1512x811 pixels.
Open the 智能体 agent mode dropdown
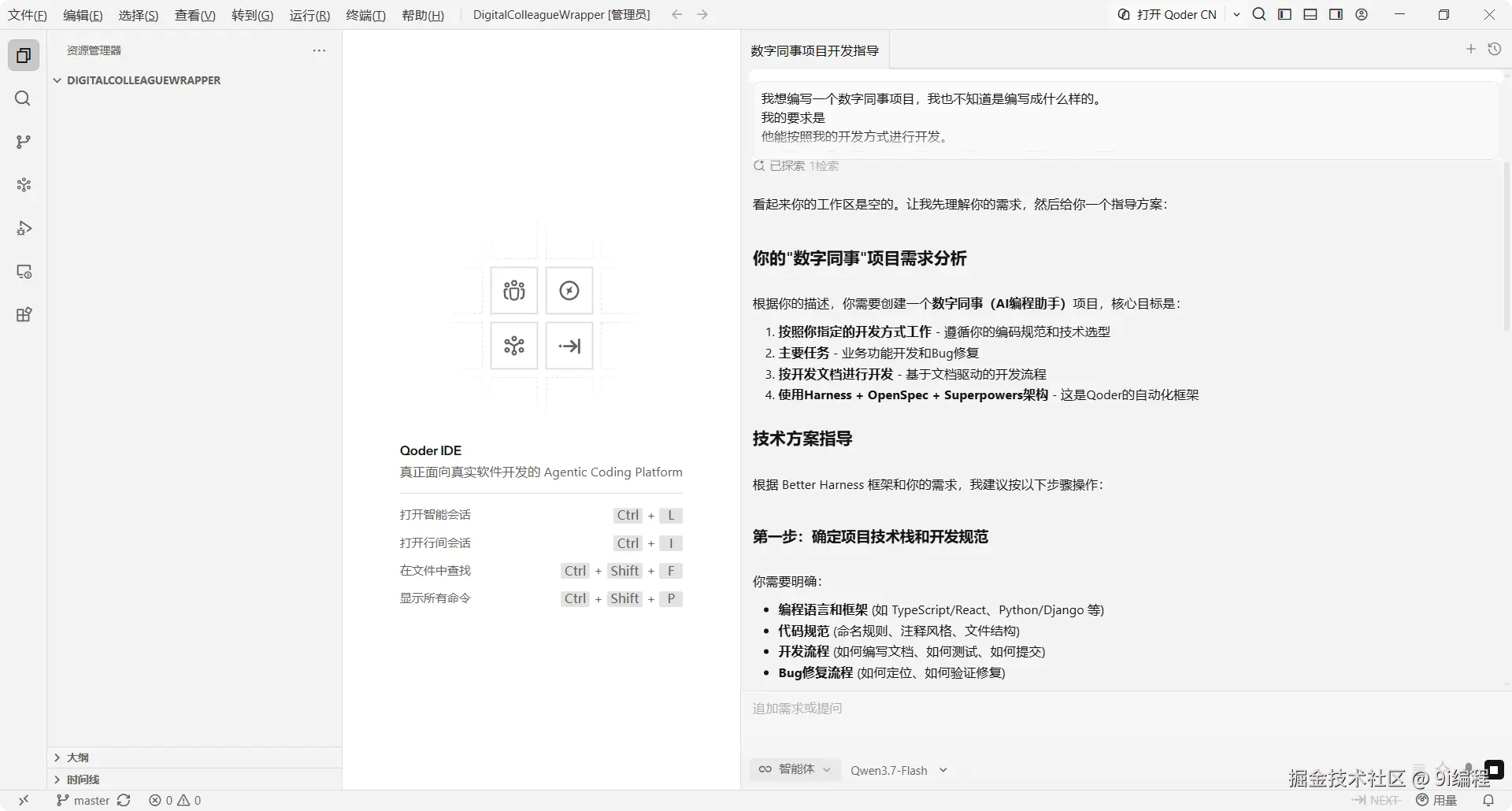tap(794, 769)
